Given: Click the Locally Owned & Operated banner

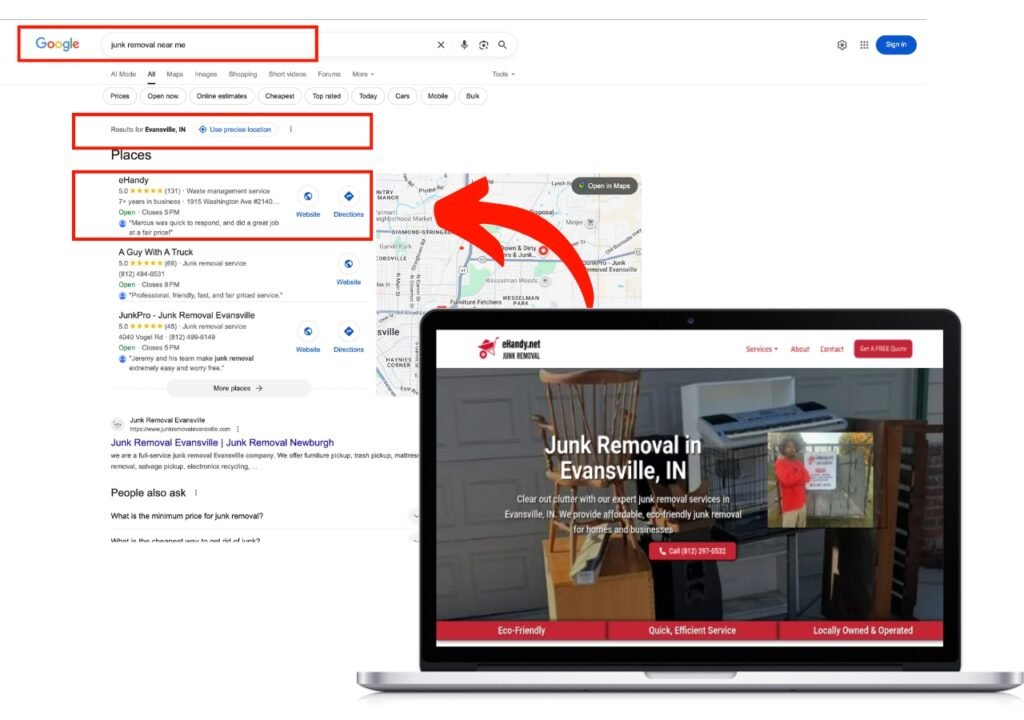Looking at the screenshot, I should (x=862, y=630).
